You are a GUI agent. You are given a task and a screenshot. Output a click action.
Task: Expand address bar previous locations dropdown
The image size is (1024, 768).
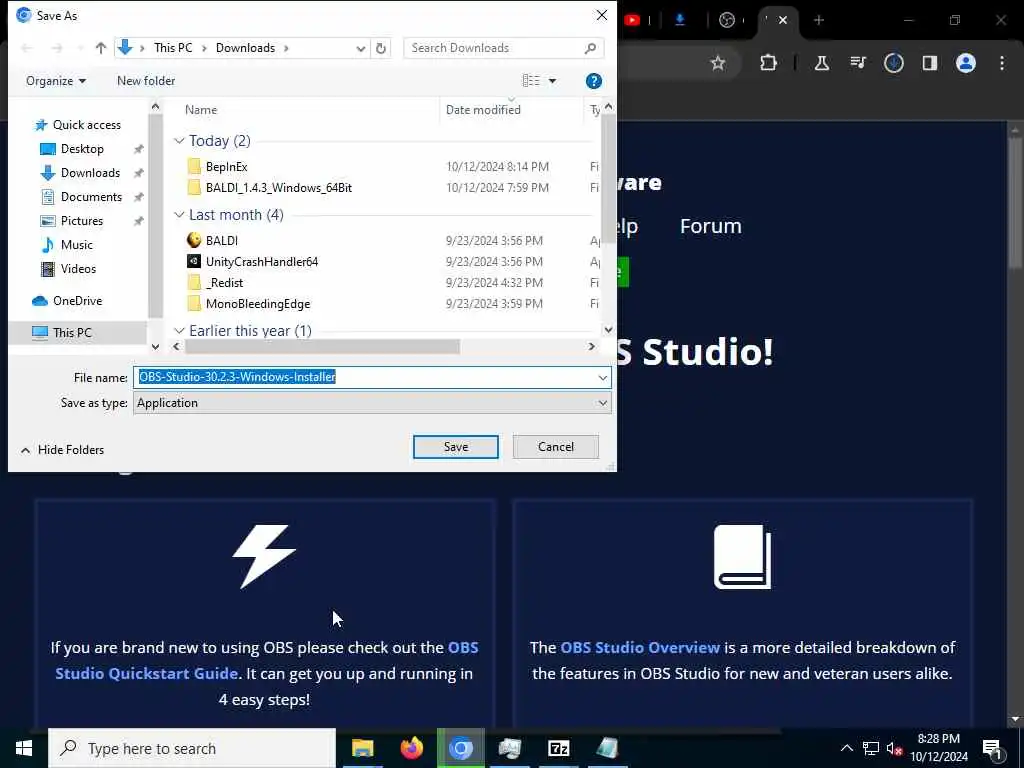360,48
